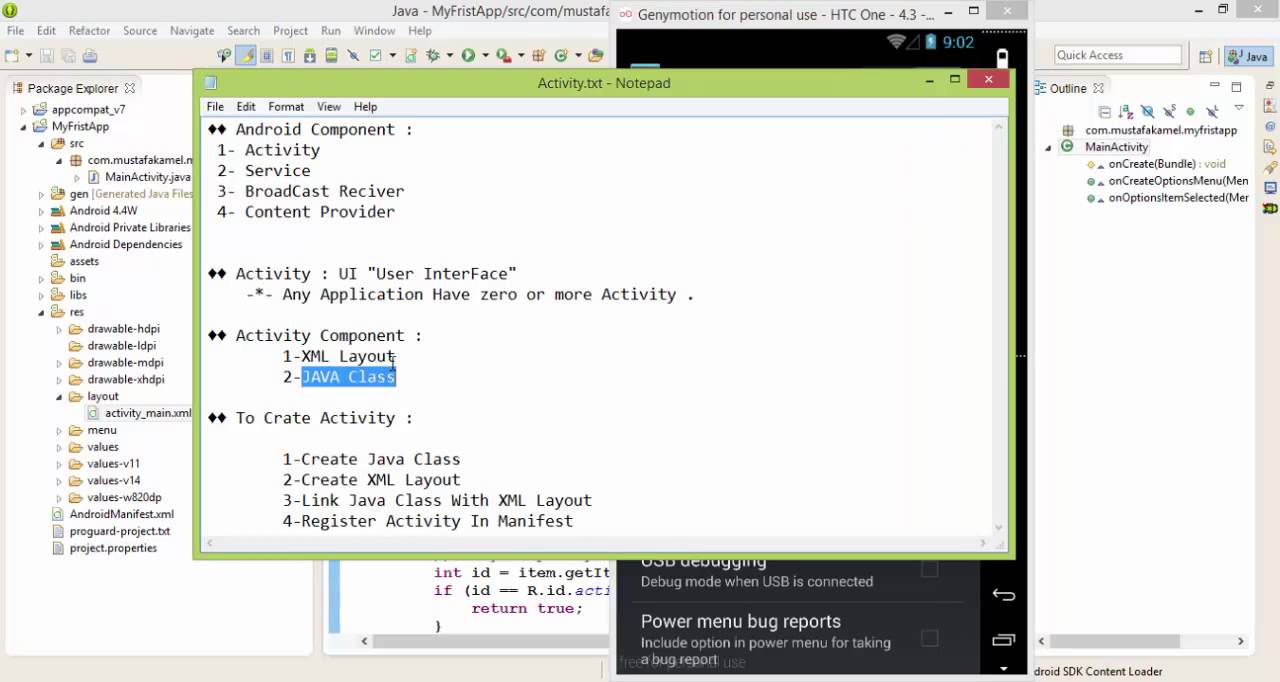Toggle Hide Non-Public Members icon in Outline
The width and height of the screenshot is (1280, 682).
click(x=1190, y=111)
